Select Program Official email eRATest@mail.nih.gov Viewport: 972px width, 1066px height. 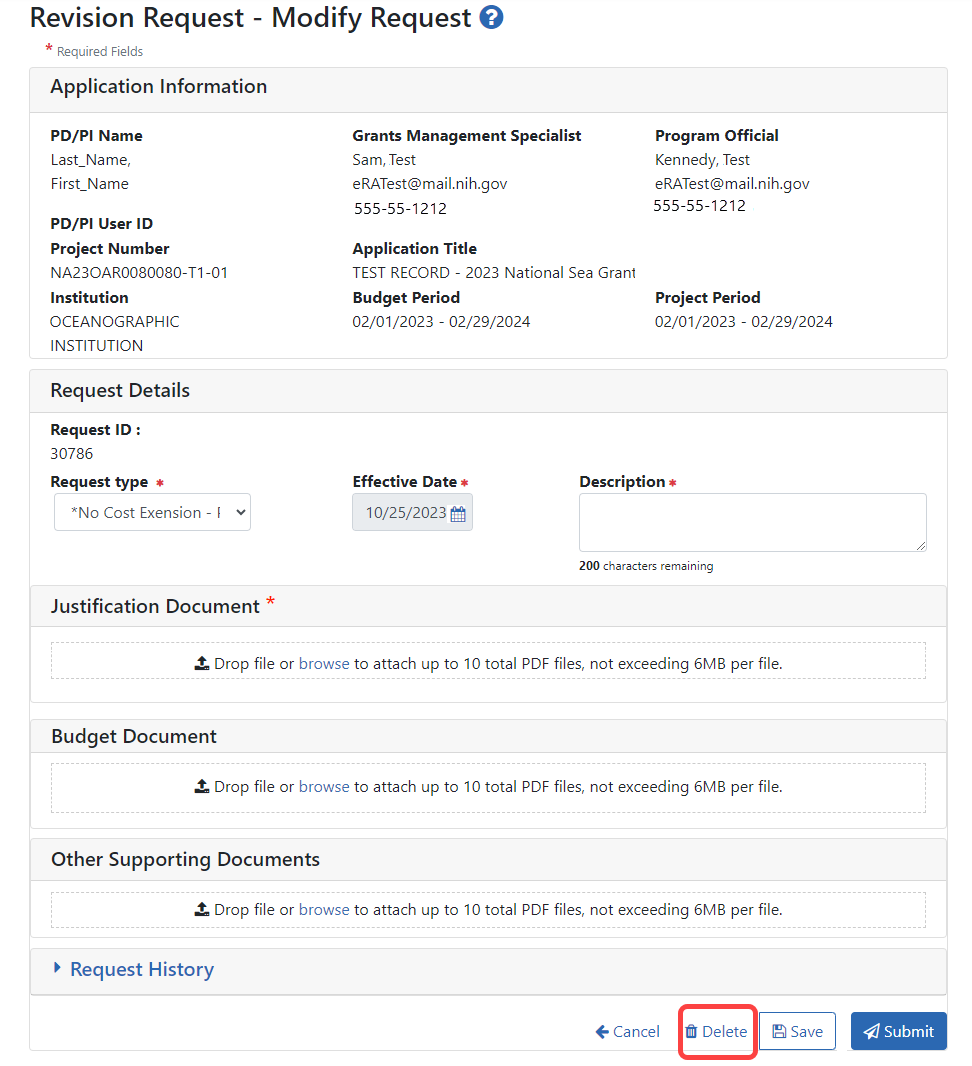click(x=732, y=184)
